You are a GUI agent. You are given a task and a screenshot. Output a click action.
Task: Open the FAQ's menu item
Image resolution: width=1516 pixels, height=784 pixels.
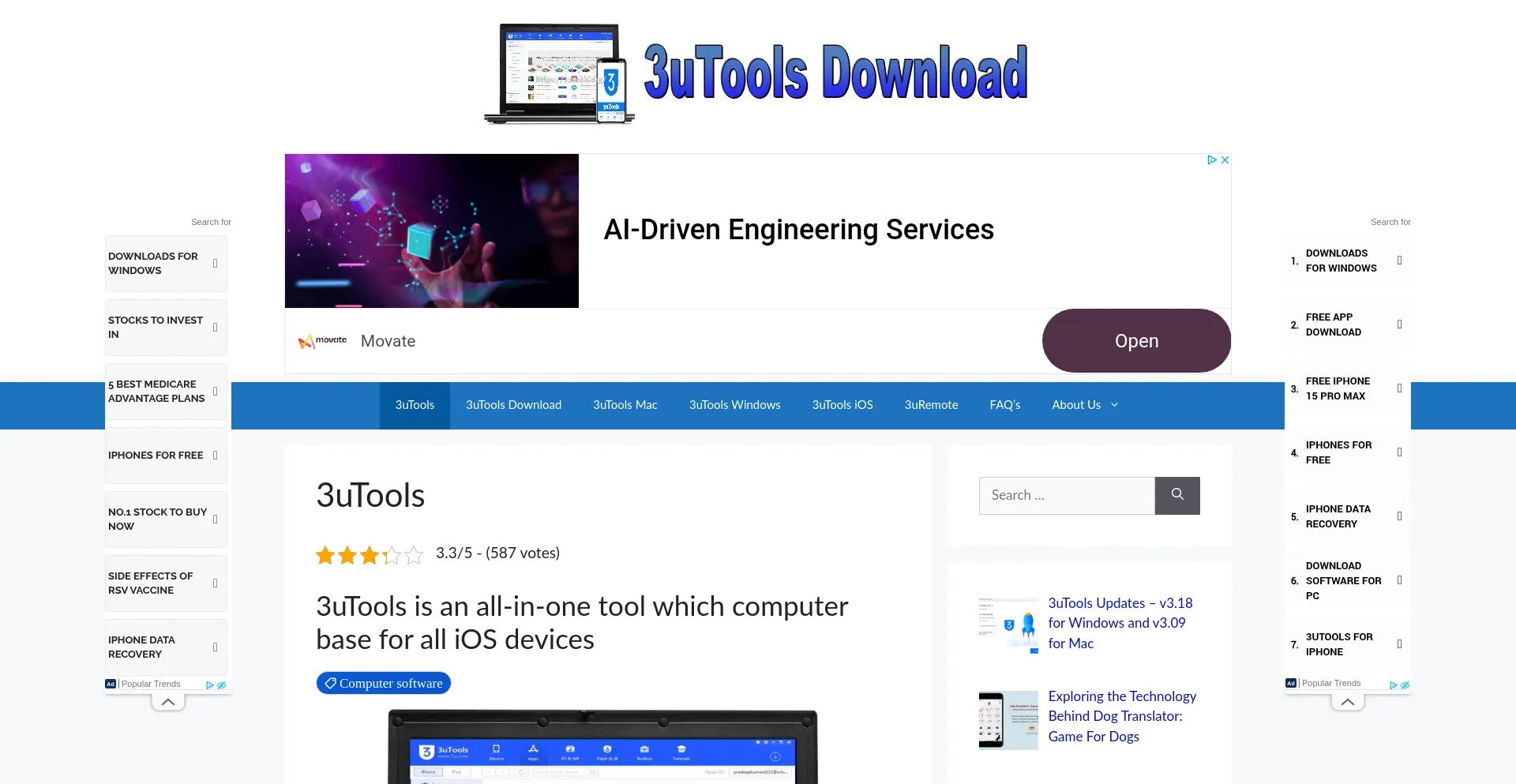1004,405
